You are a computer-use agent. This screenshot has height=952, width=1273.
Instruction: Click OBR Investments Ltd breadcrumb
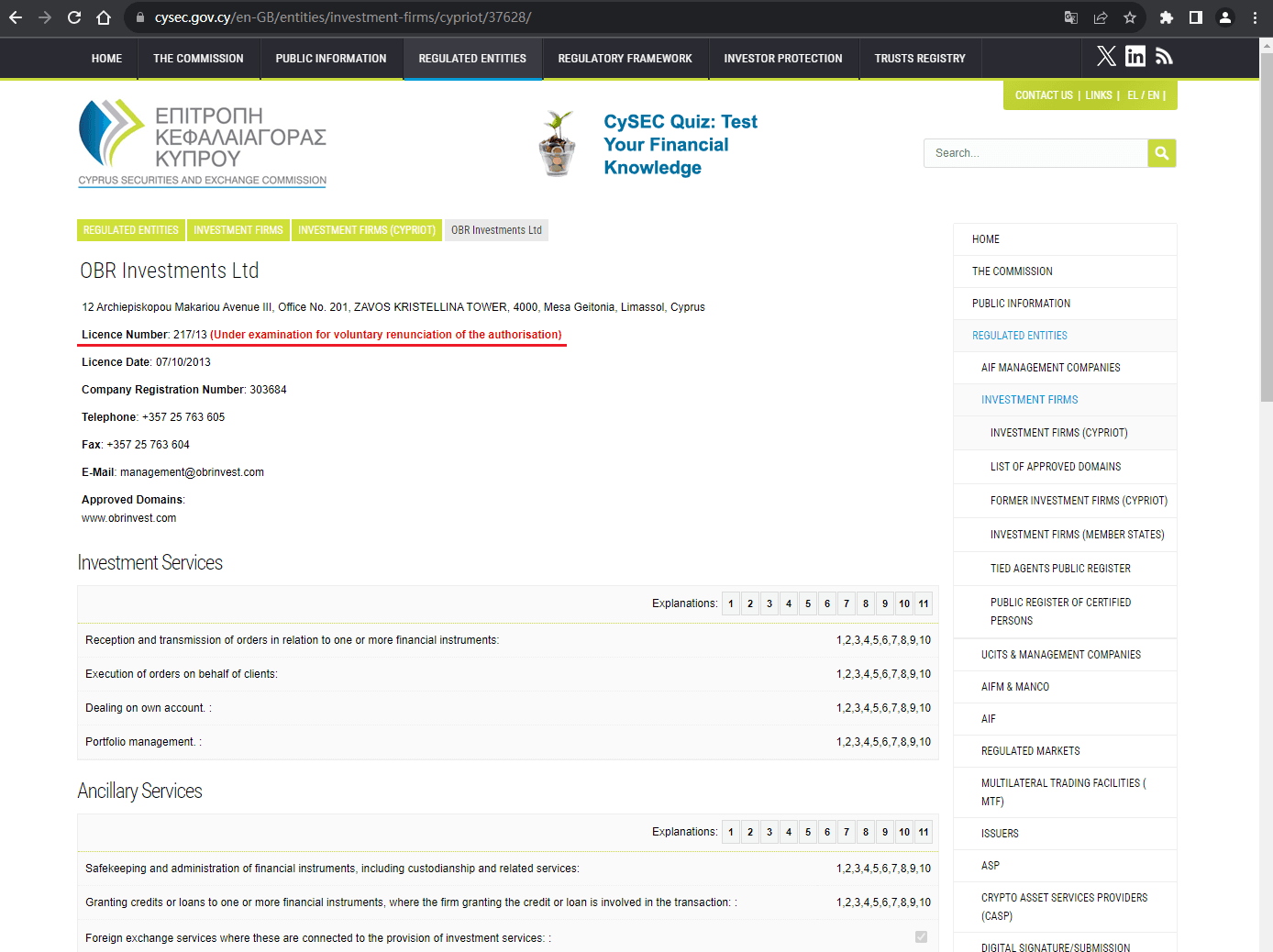click(x=496, y=230)
